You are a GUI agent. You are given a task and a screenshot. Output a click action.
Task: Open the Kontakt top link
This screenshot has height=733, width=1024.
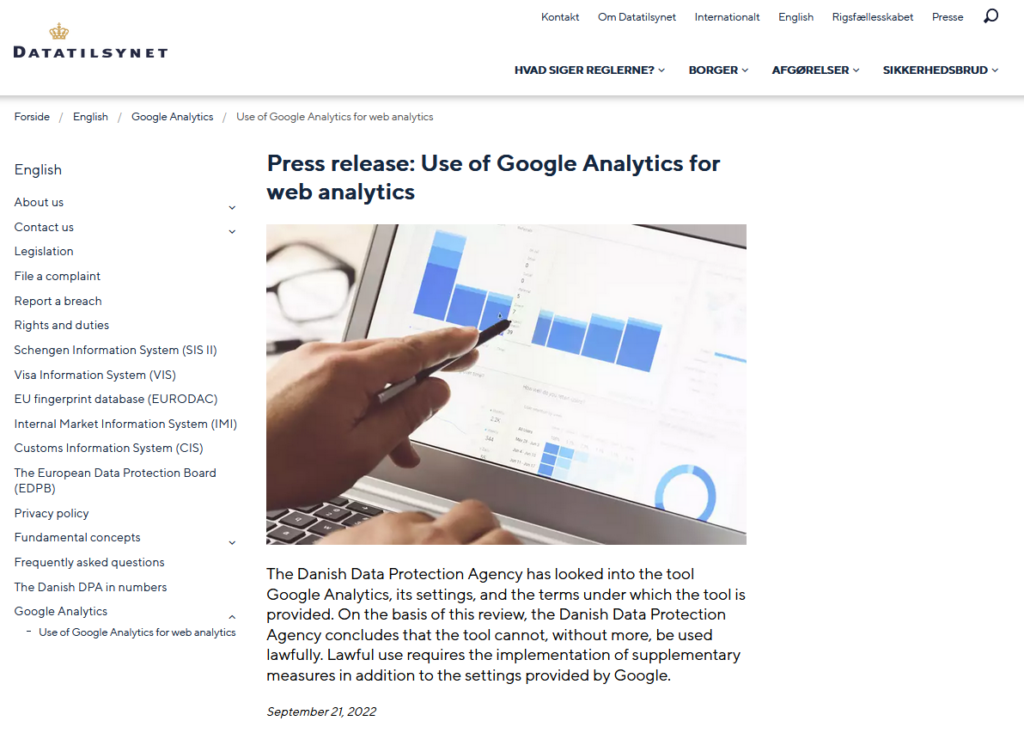(x=560, y=17)
